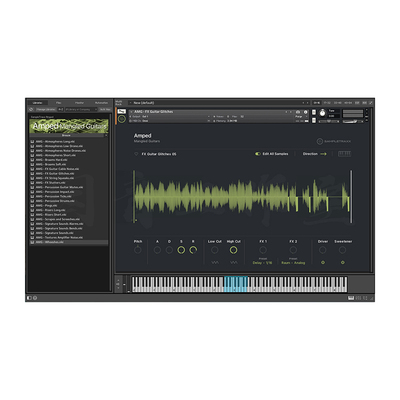Click the library refresh icon

[x=31, y=109]
